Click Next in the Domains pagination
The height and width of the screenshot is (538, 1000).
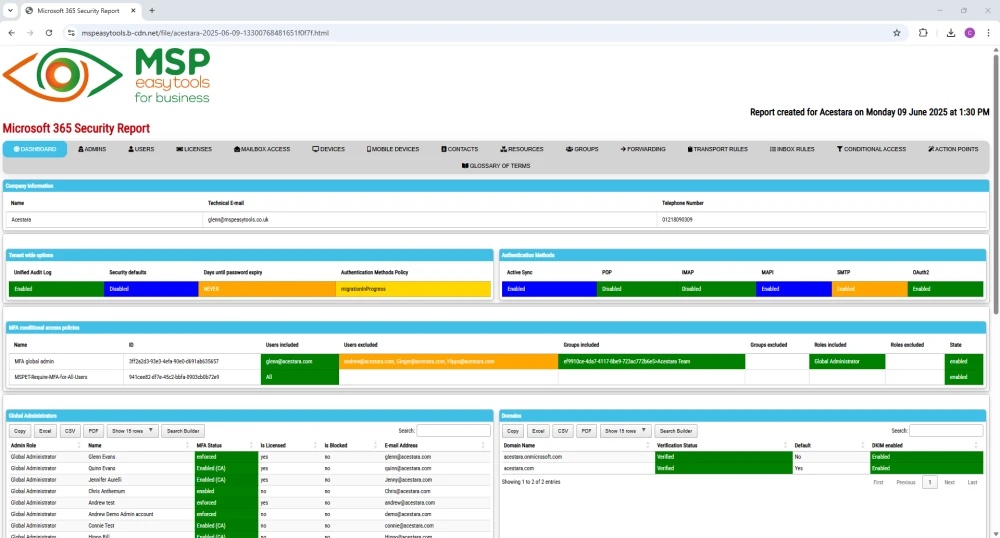950,482
